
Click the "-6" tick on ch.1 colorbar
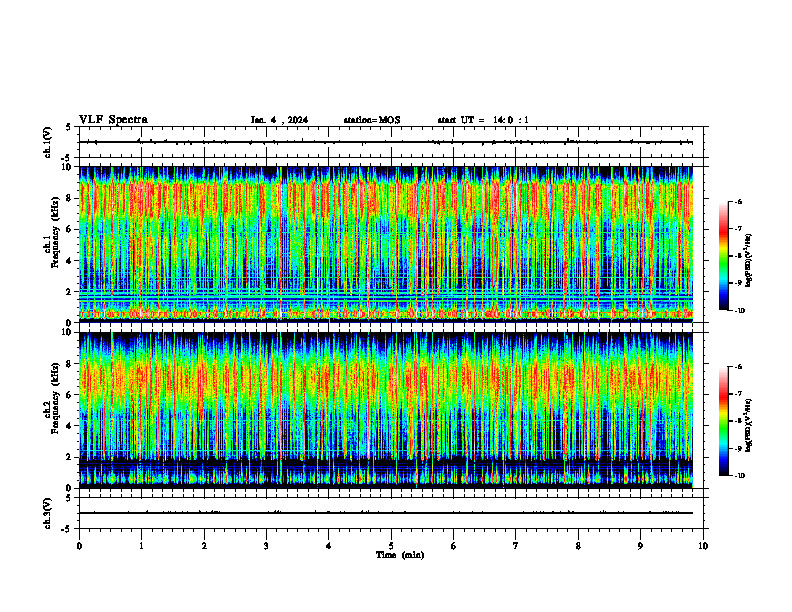coord(738,201)
